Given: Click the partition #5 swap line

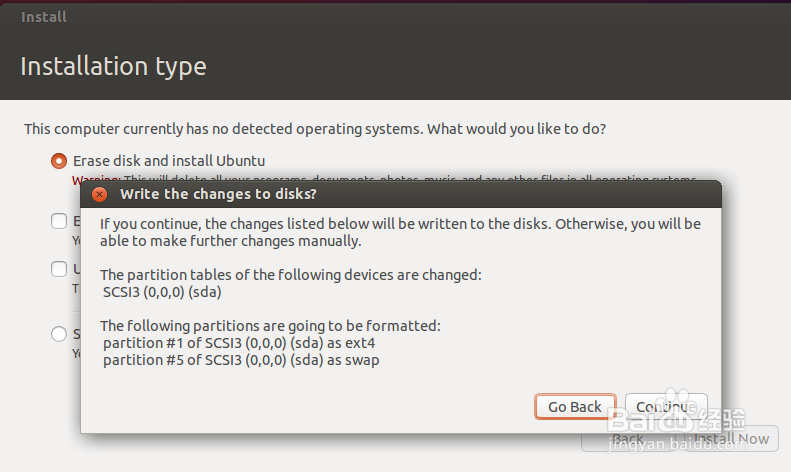Looking at the screenshot, I should [241, 360].
